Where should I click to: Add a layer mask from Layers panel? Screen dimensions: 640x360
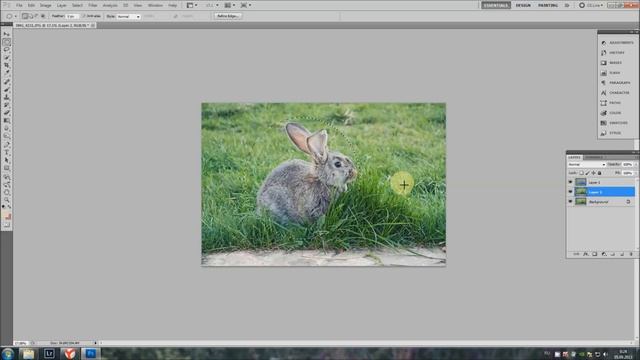(x=595, y=254)
